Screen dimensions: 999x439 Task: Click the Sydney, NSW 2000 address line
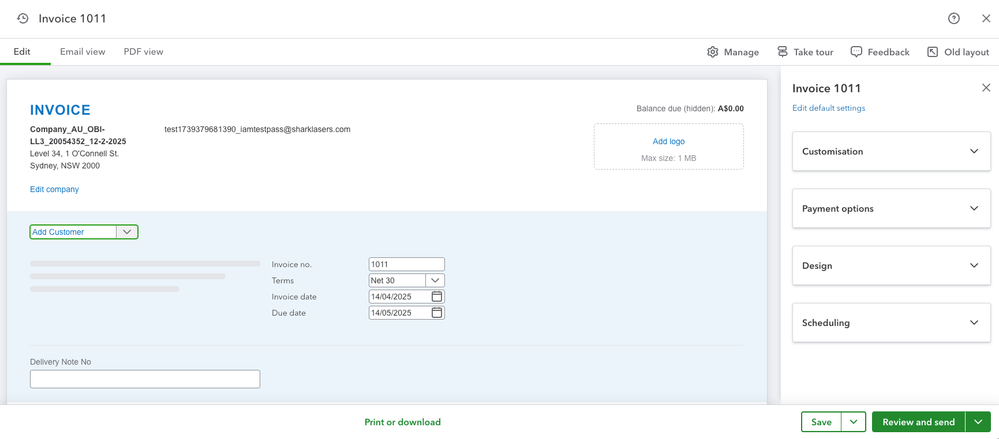pyautogui.click(x=65, y=166)
